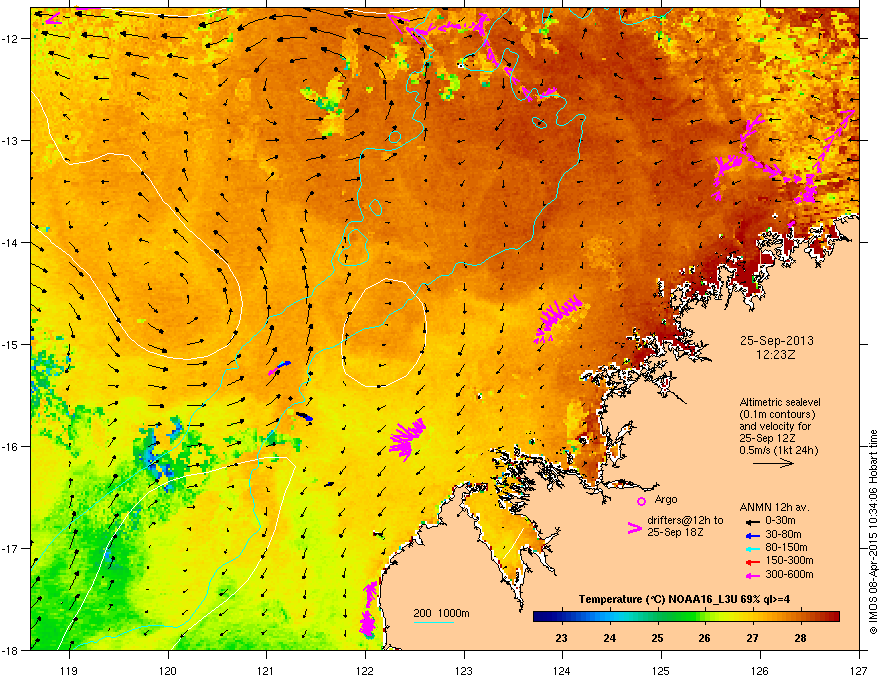Click the Altimetric sealevel text
The width and height of the screenshot is (880, 680).
780,402
